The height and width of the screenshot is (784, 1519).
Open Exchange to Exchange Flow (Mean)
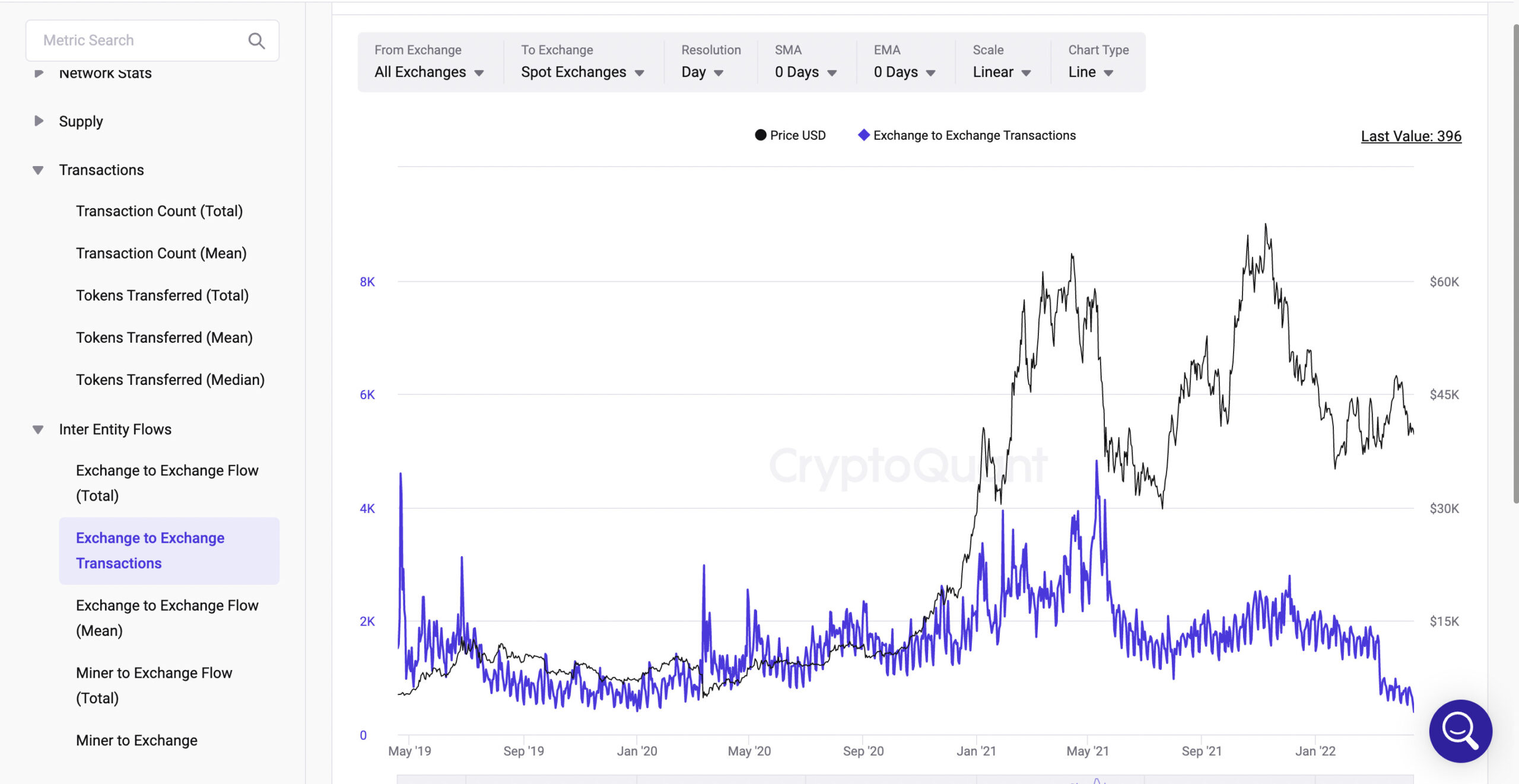(167, 618)
